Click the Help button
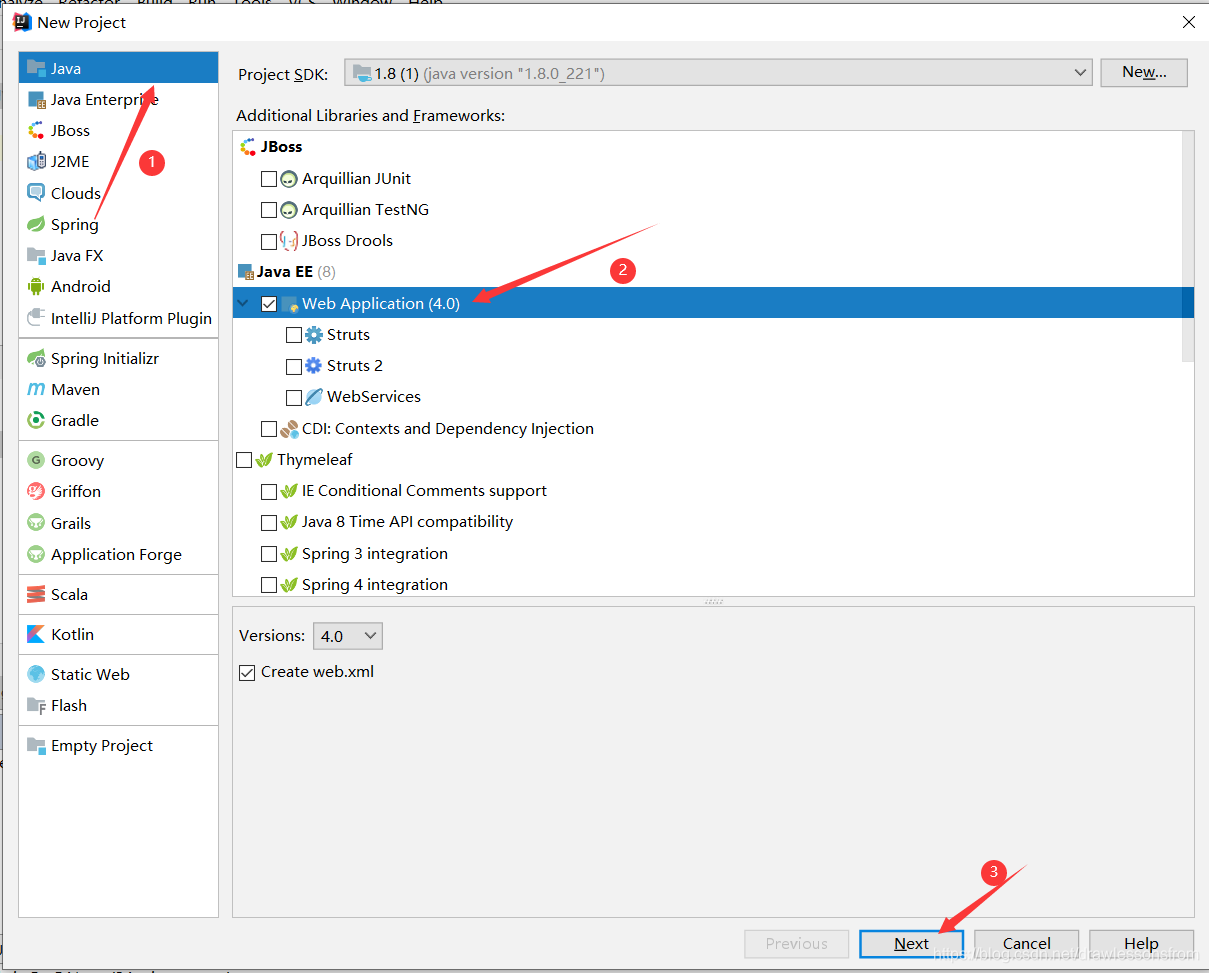This screenshot has width=1209, height=973. (x=1141, y=943)
